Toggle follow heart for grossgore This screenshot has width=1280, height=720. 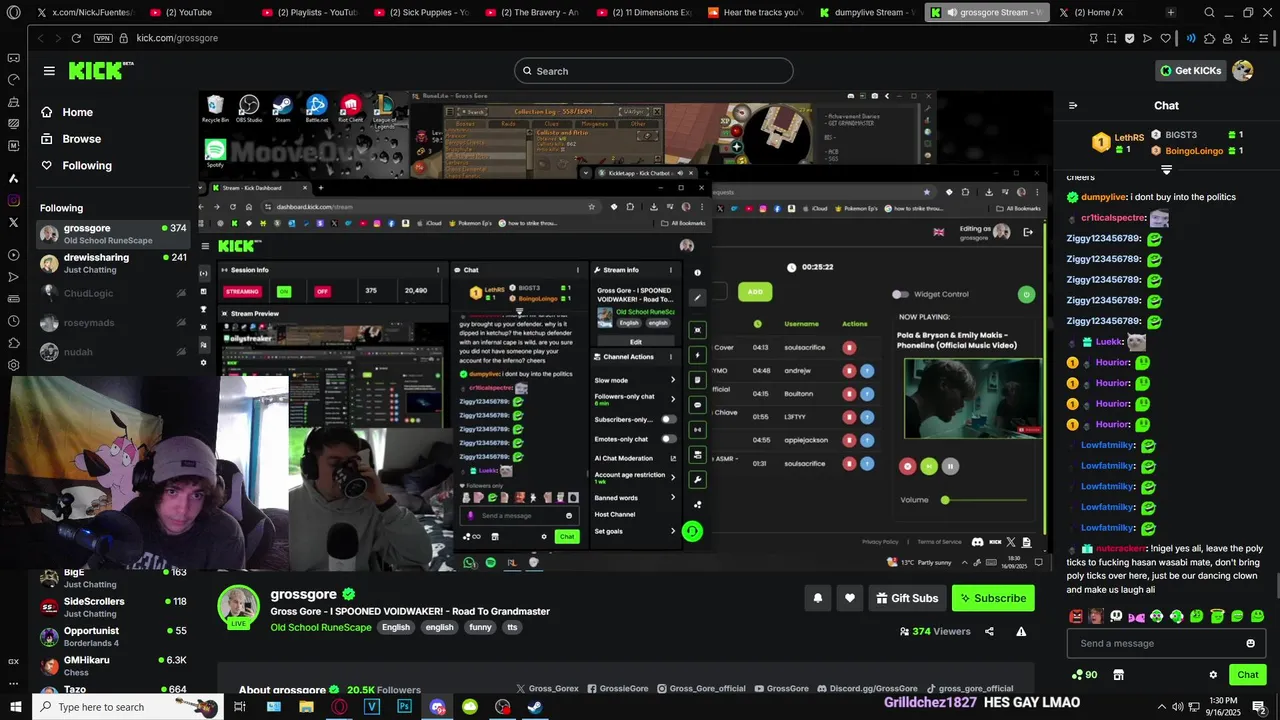coord(849,598)
